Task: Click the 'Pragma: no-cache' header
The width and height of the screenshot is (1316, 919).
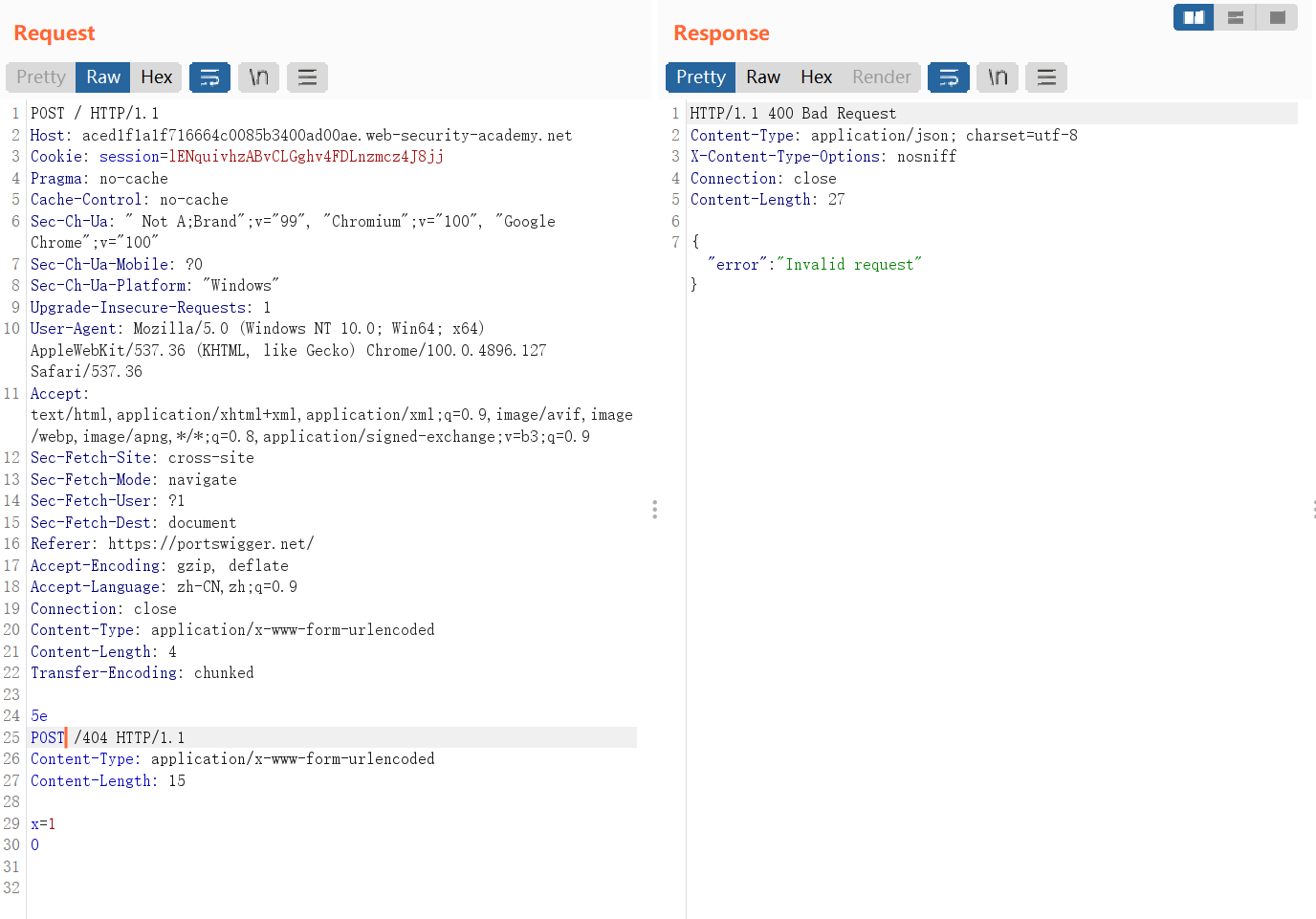Action: (99, 179)
